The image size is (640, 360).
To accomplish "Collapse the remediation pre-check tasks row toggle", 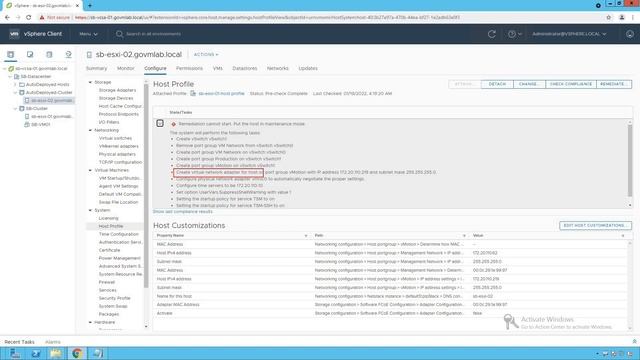I will pyautogui.click(x=160, y=123).
